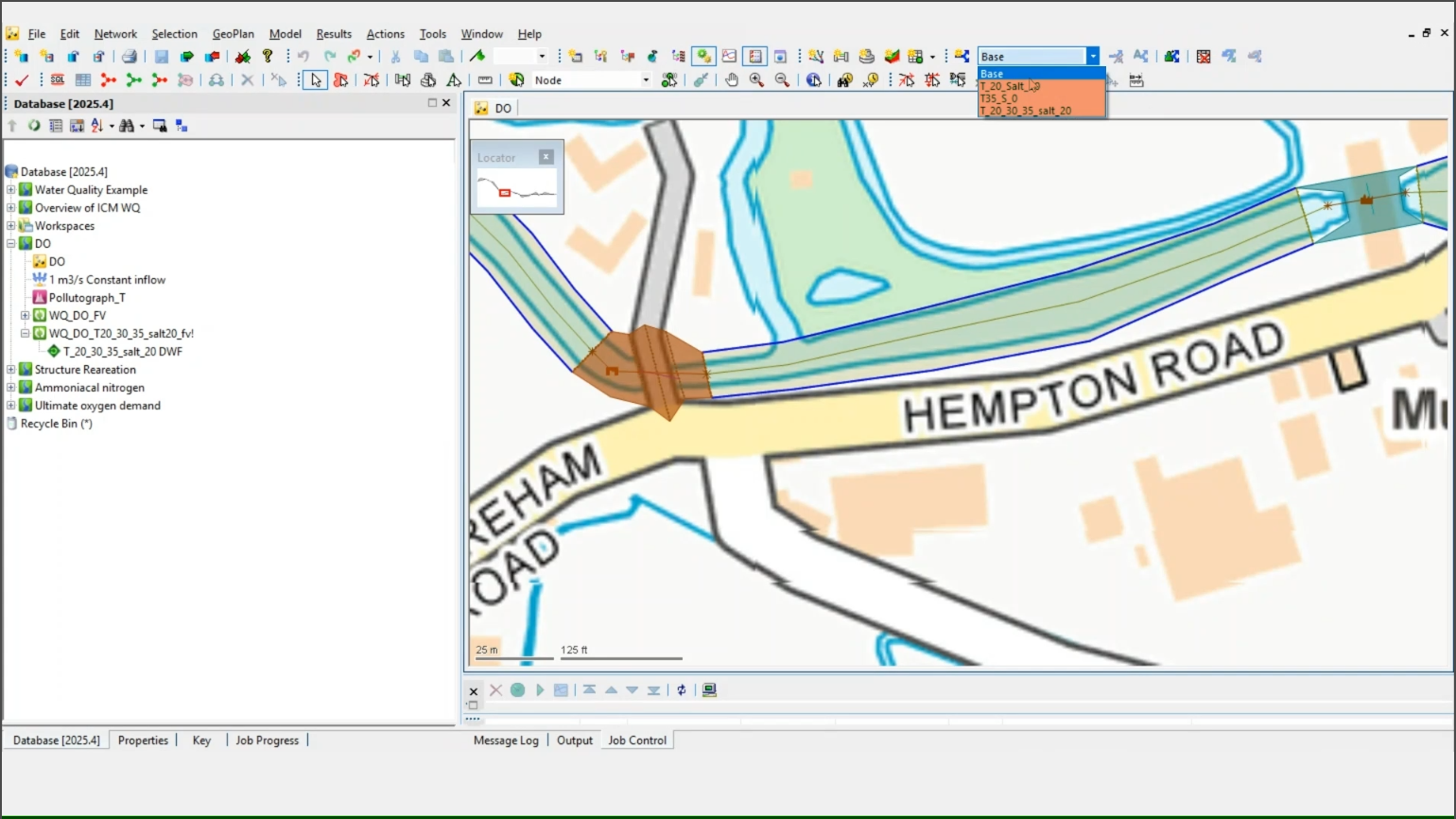The image size is (1456, 819).
Task: Switch to the Message Log tab
Action: 506,741
